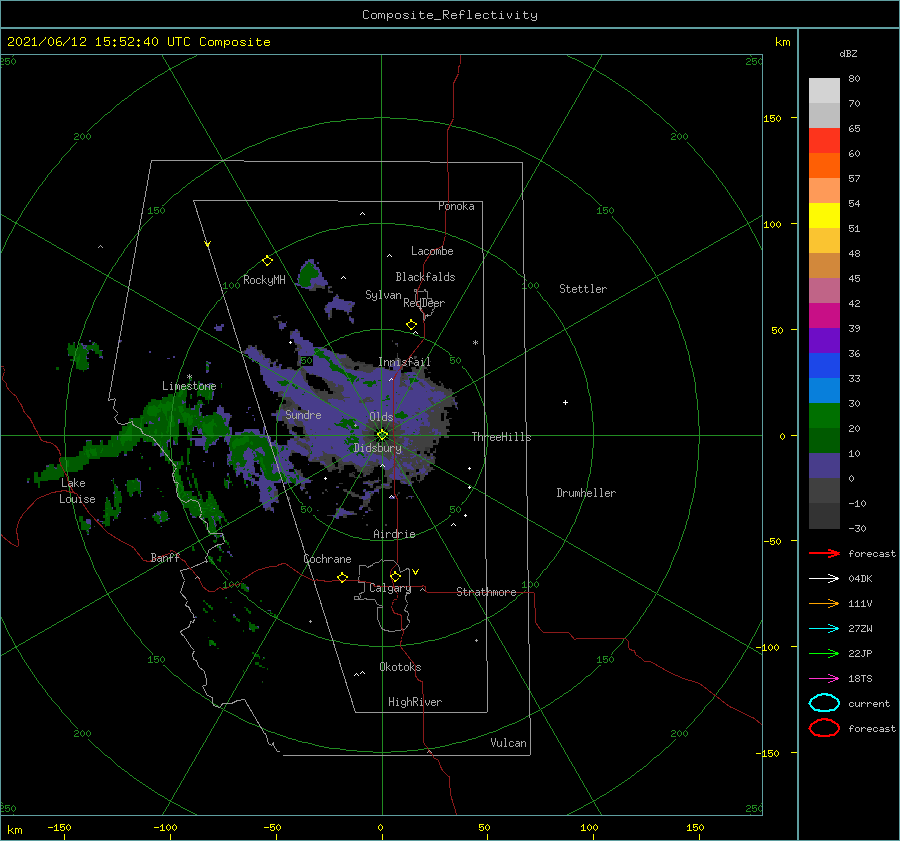Click the white plus marker east of ThreeHills
Screen dimensions: 900x841
click(x=565, y=402)
